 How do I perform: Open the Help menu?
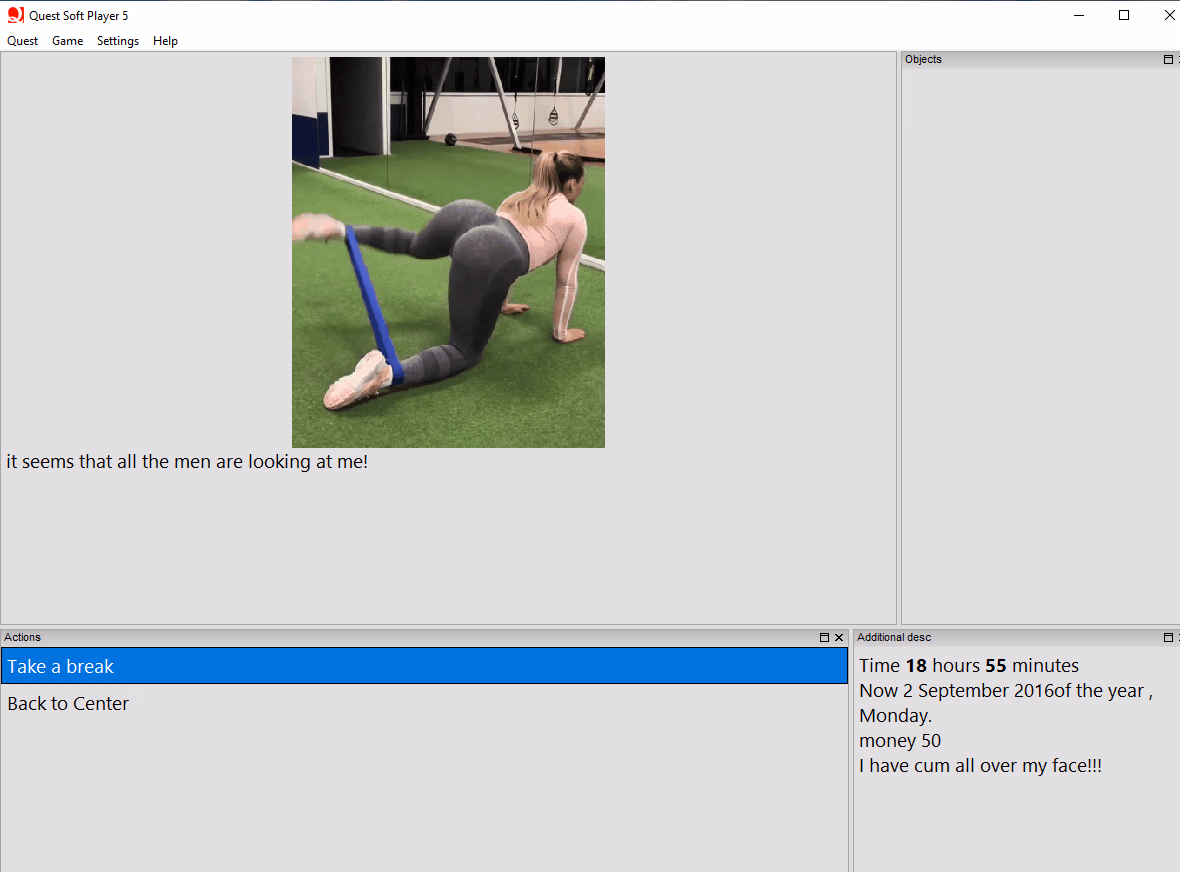(165, 41)
